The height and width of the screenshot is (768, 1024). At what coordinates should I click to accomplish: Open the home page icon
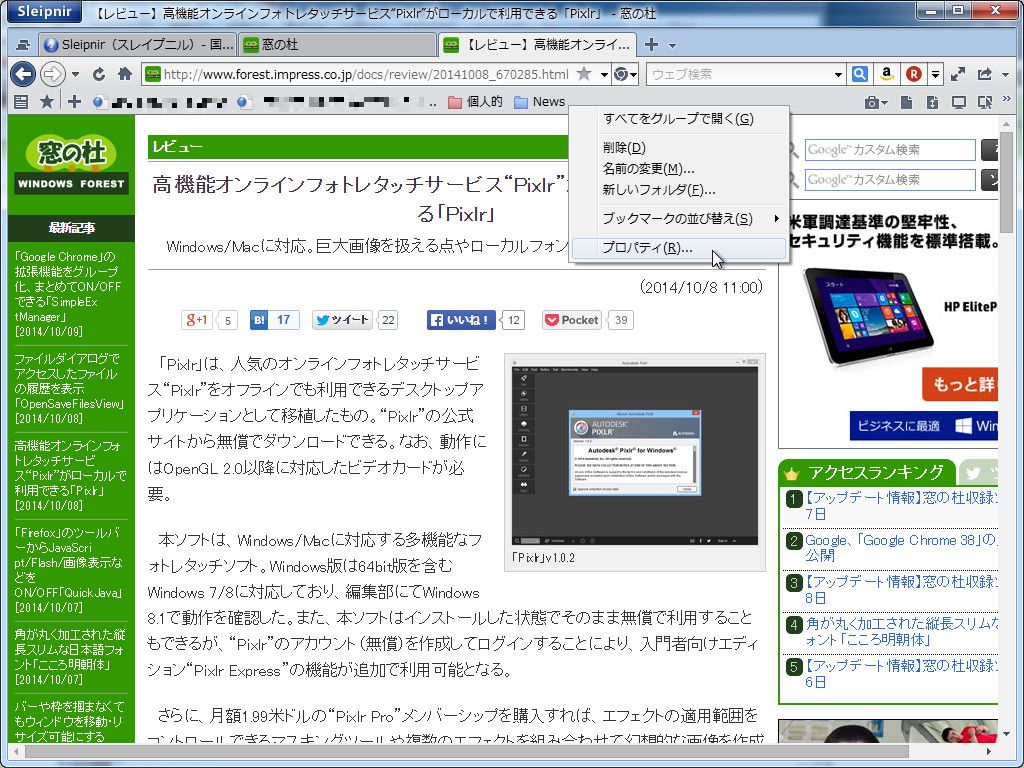point(123,74)
